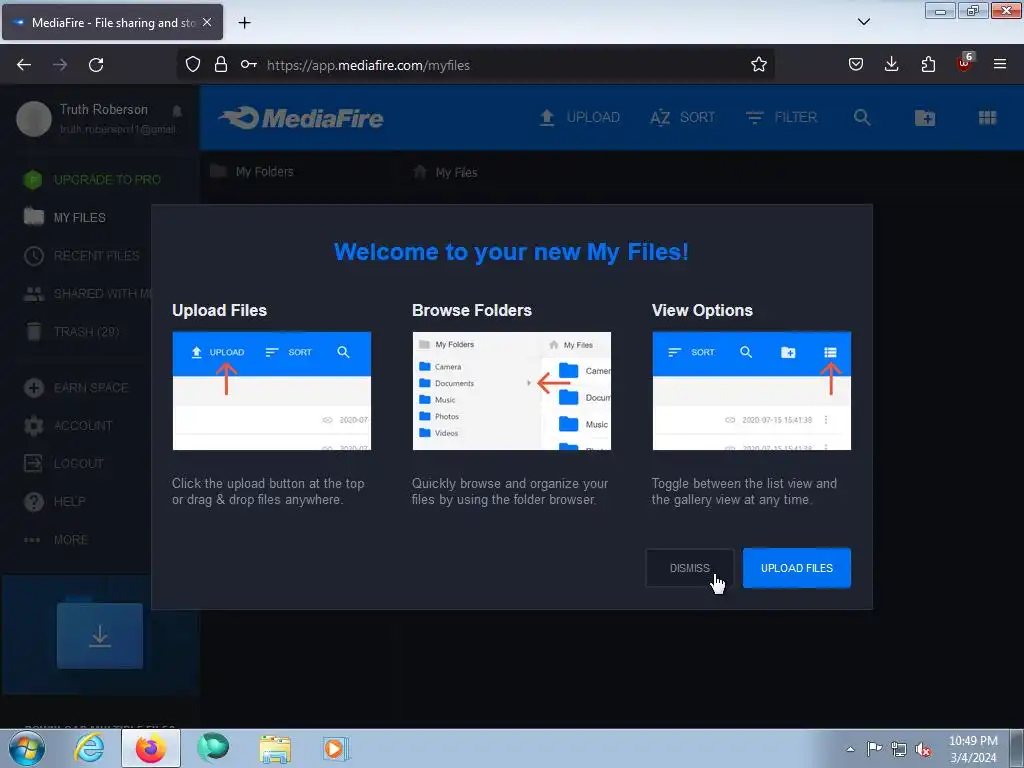Open My Files in the sidebar
The image size is (1024, 768).
point(65,217)
